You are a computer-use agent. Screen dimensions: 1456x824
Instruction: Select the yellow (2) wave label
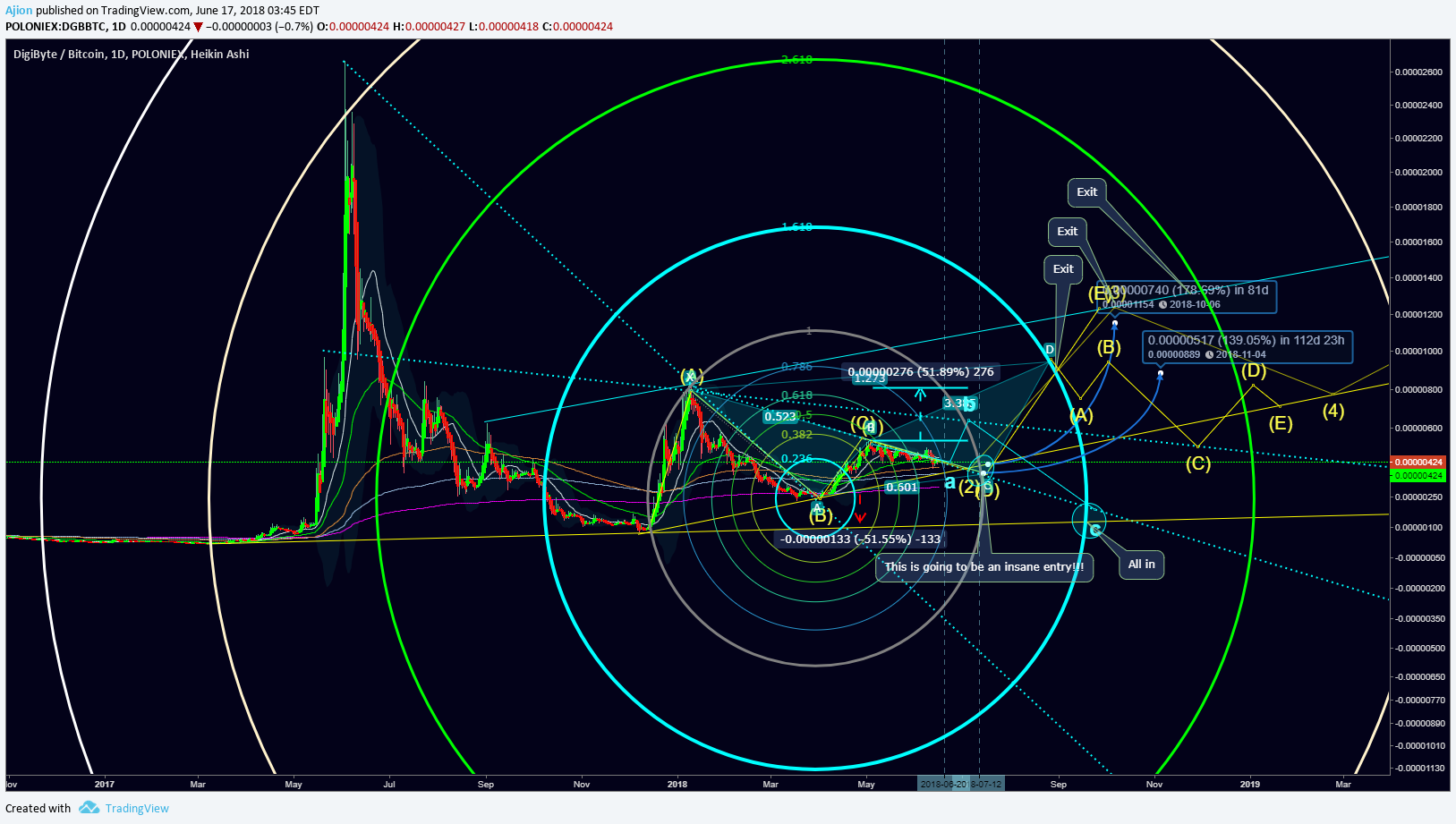[x=968, y=488]
